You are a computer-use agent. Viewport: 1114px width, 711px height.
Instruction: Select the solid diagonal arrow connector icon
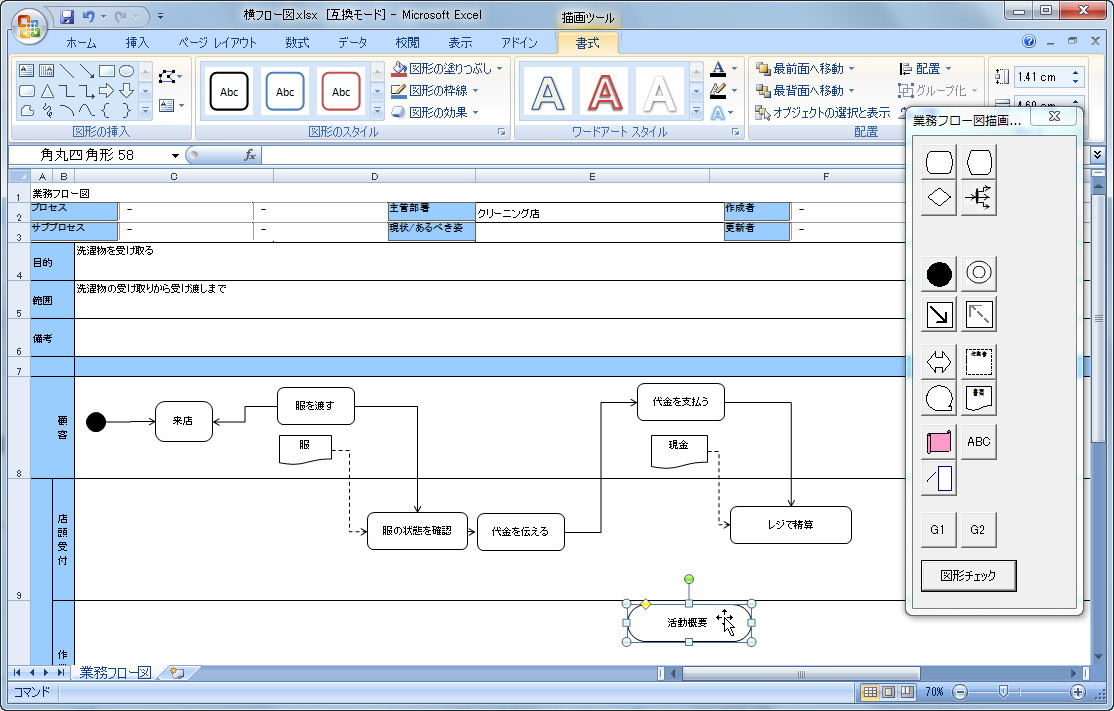pos(938,313)
